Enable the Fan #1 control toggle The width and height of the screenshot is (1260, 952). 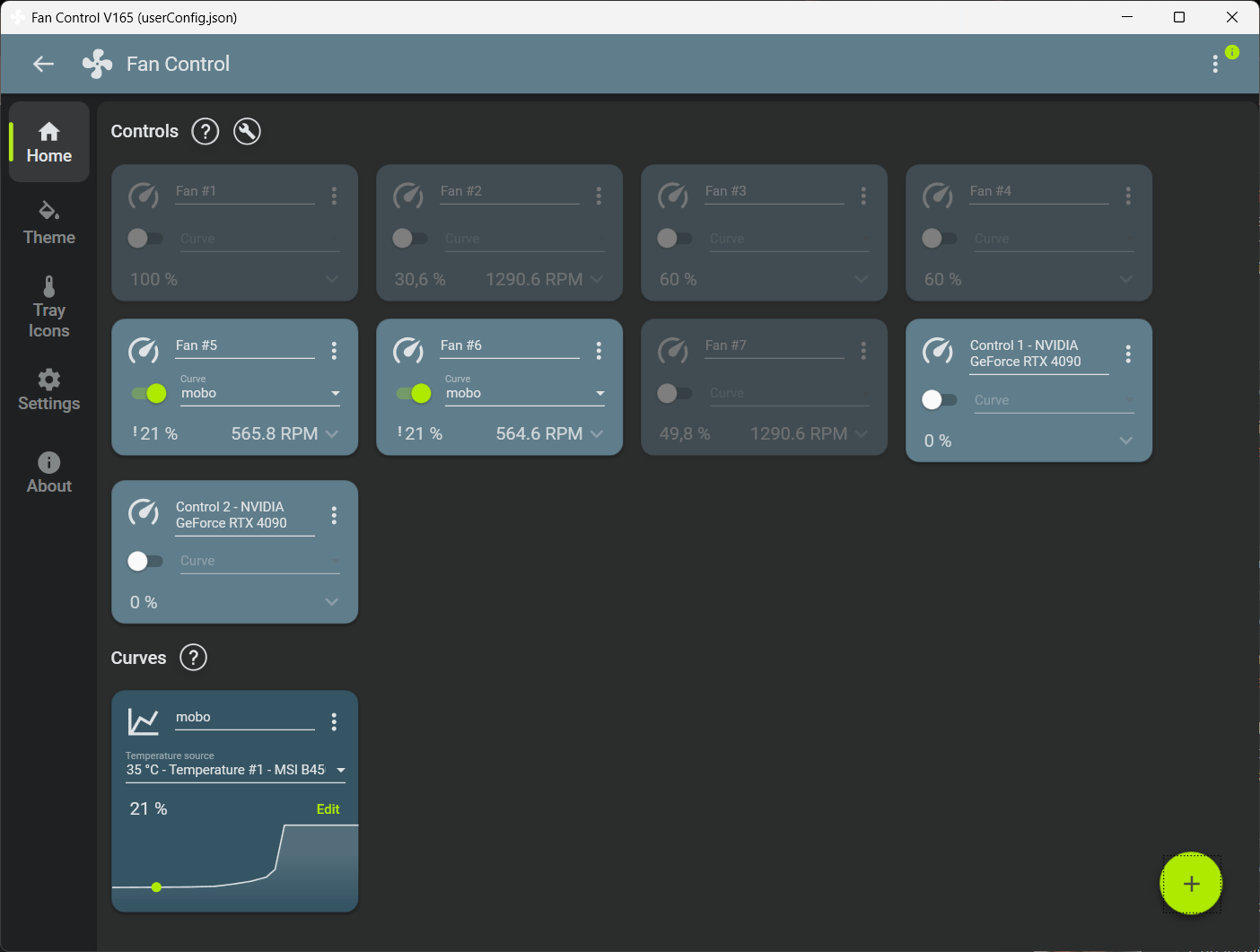coord(145,238)
